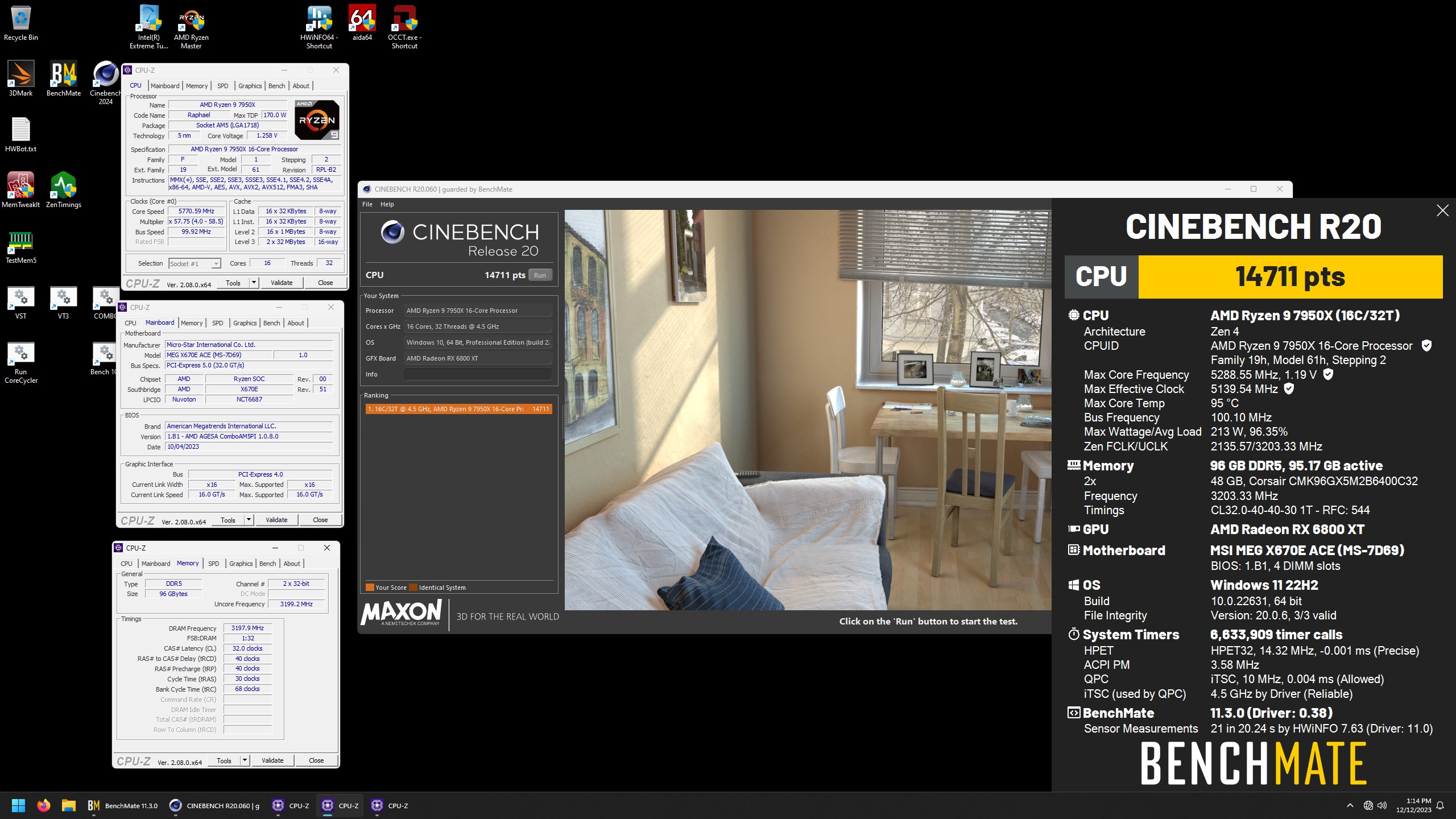
Task: Open volume control in system tray
Action: (1382, 805)
